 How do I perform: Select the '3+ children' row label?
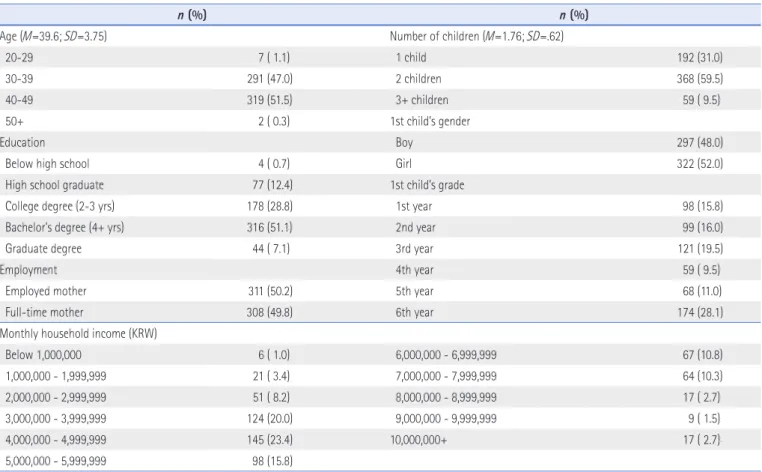[422, 100]
